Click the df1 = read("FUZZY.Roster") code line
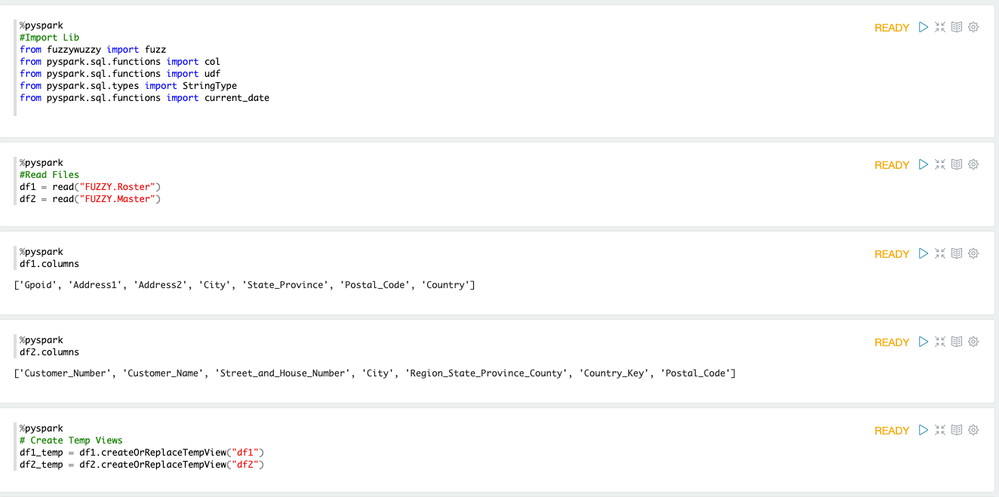 (90, 187)
